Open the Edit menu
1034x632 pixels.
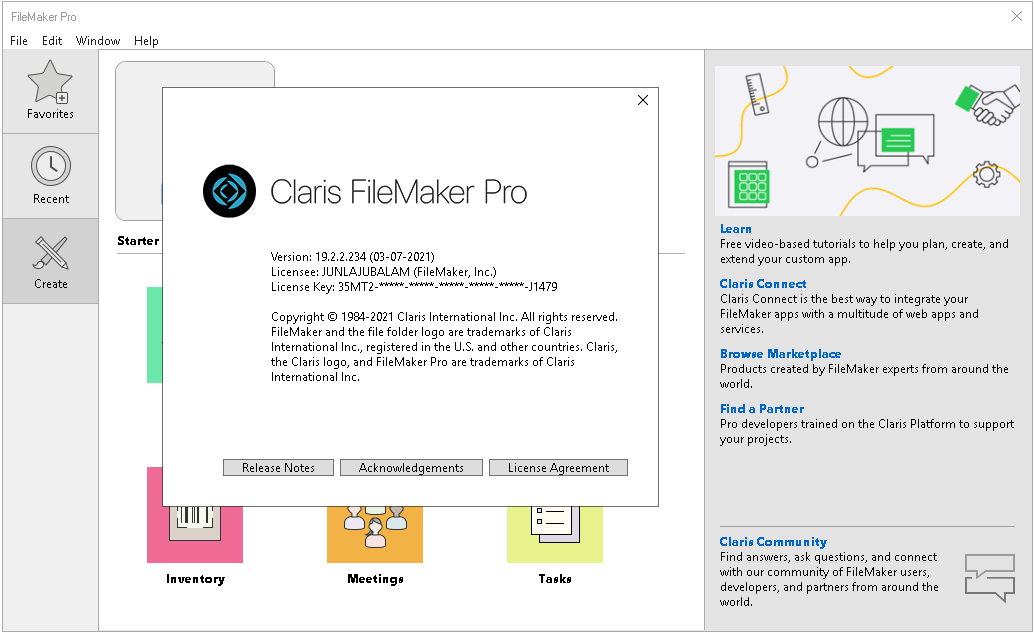click(x=52, y=41)
